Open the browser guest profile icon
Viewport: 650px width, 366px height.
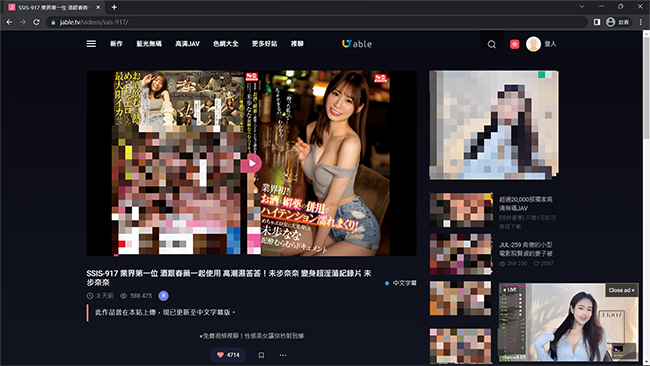click(x=610, y=22)
